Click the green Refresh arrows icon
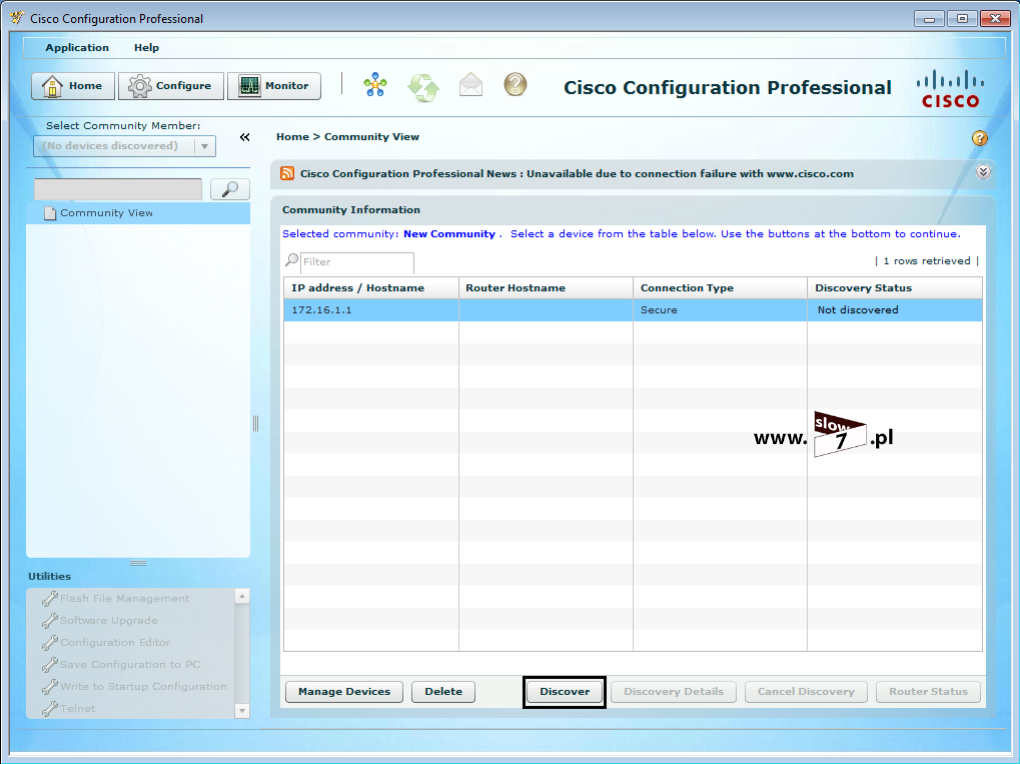 [x=423, y=87]
